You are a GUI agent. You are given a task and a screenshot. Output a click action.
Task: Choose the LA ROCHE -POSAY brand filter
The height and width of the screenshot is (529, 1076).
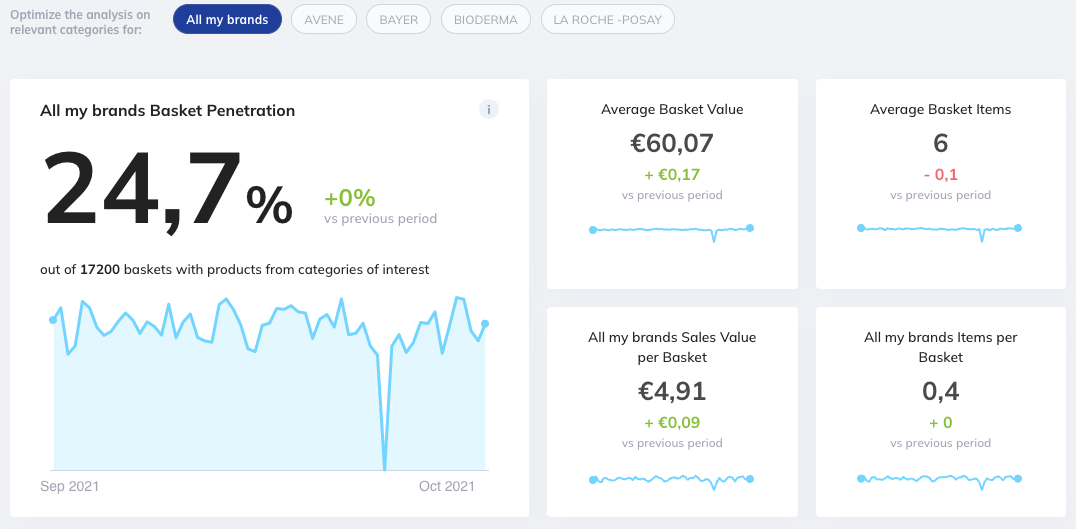(608, 19)
